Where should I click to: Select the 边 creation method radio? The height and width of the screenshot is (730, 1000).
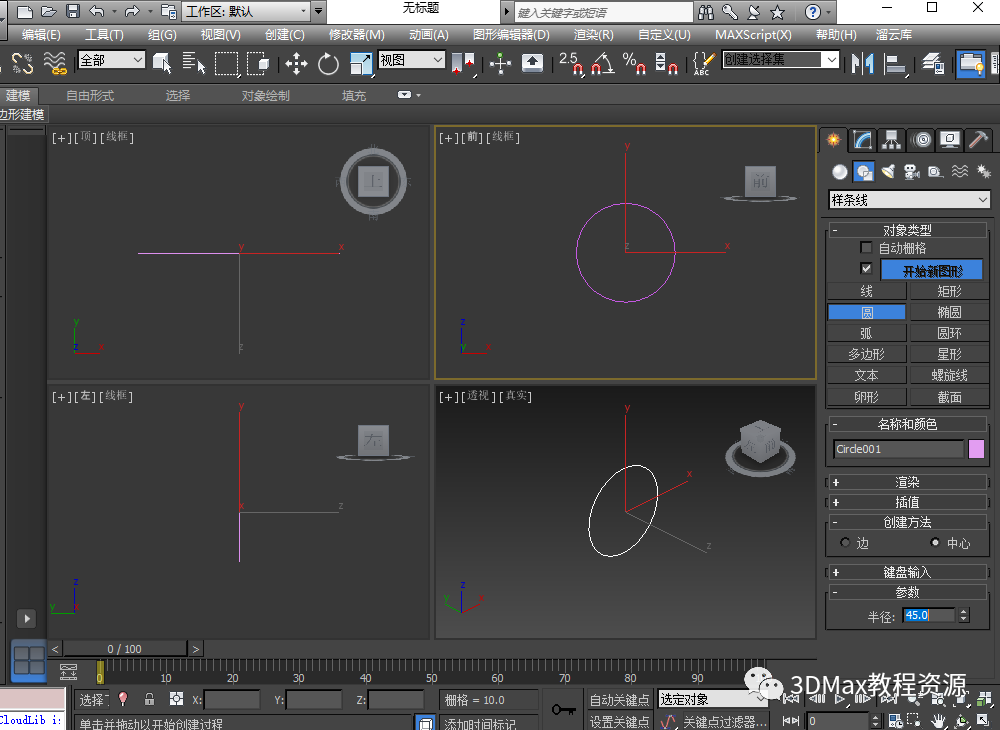click(x=846, y=543)
